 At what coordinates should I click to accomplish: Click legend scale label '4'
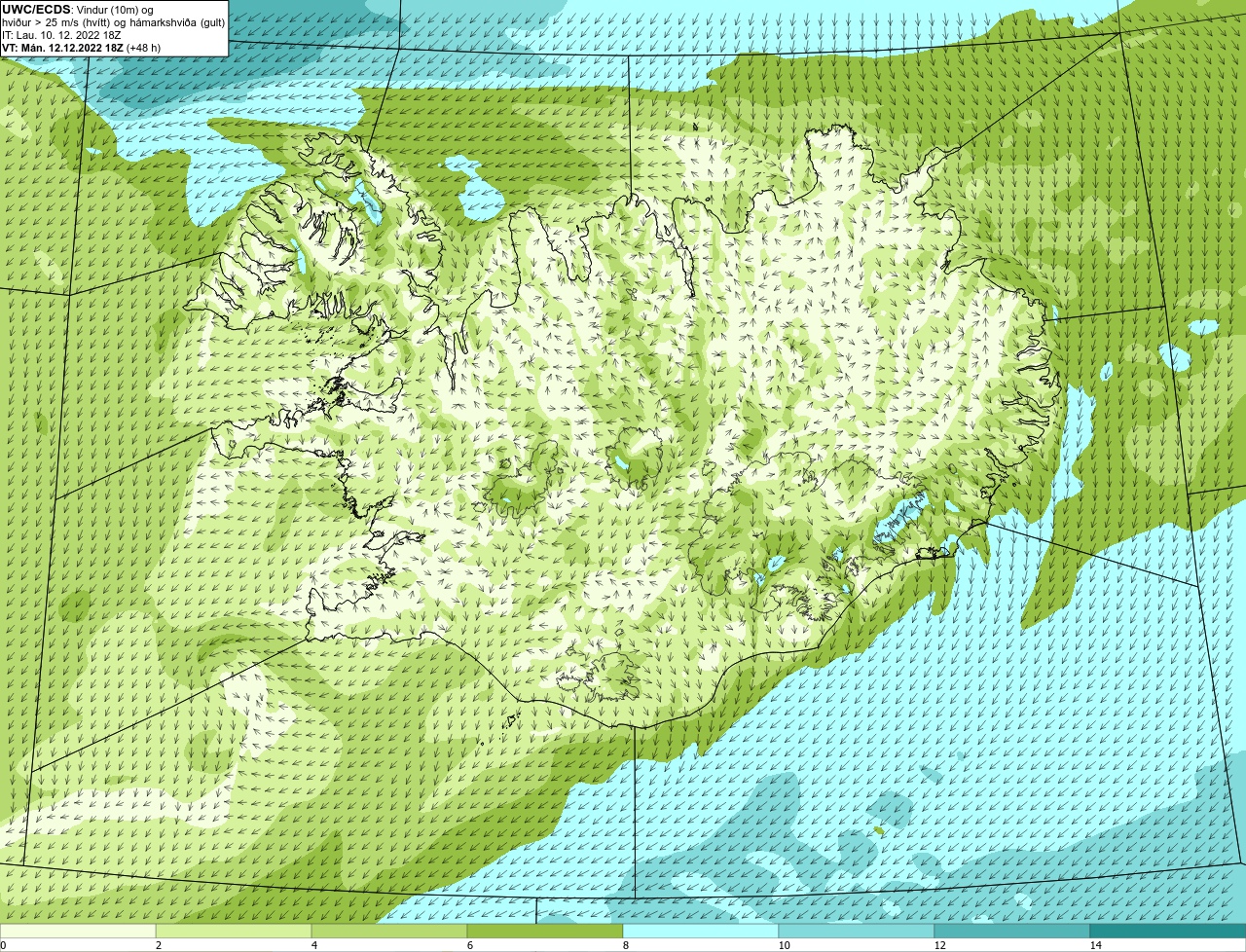click(x=313, y=945)
